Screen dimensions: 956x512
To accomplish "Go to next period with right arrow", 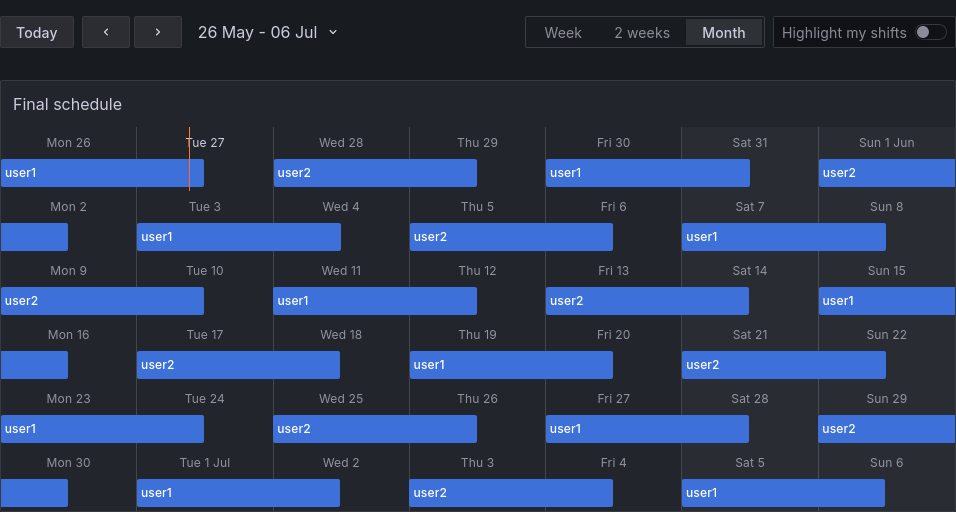I will coord(158,32).
